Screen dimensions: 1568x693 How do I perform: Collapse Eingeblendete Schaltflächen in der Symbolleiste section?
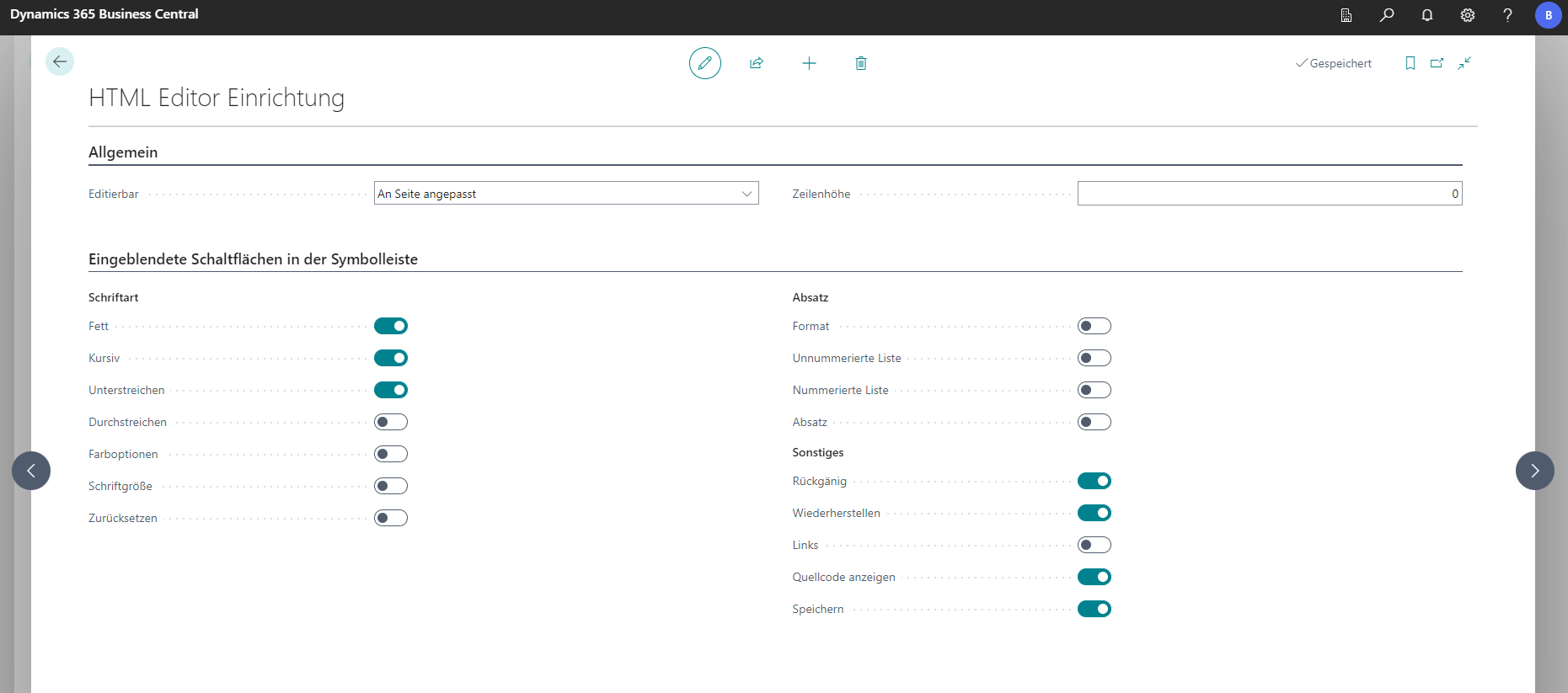click(x=253, y=259)
